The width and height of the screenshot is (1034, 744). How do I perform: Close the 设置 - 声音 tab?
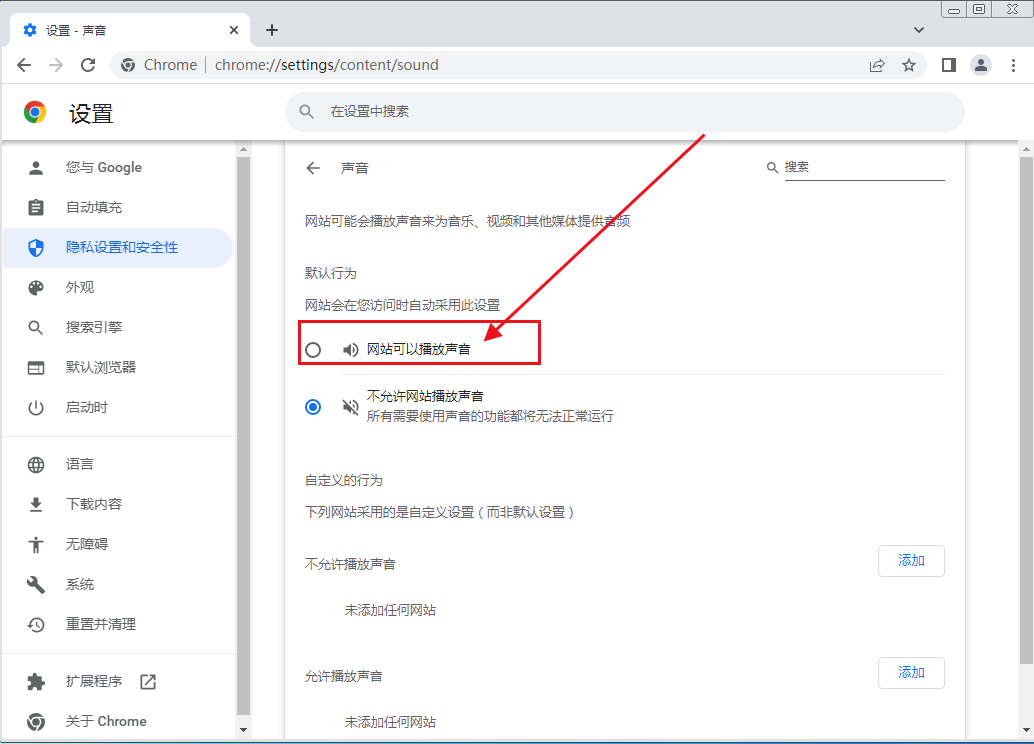(x=234, y=30)
